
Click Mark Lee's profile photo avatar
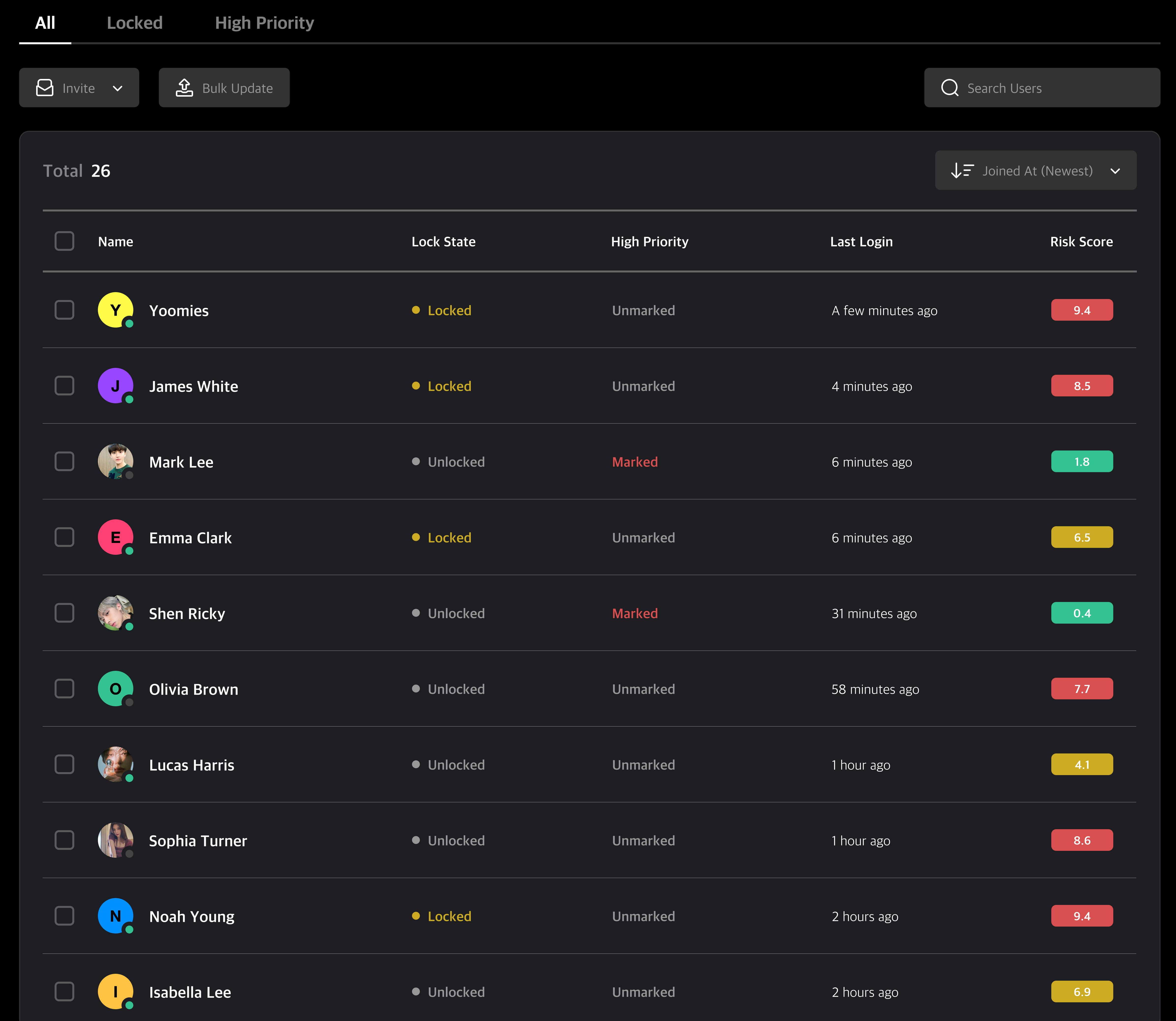click(115, 462)
